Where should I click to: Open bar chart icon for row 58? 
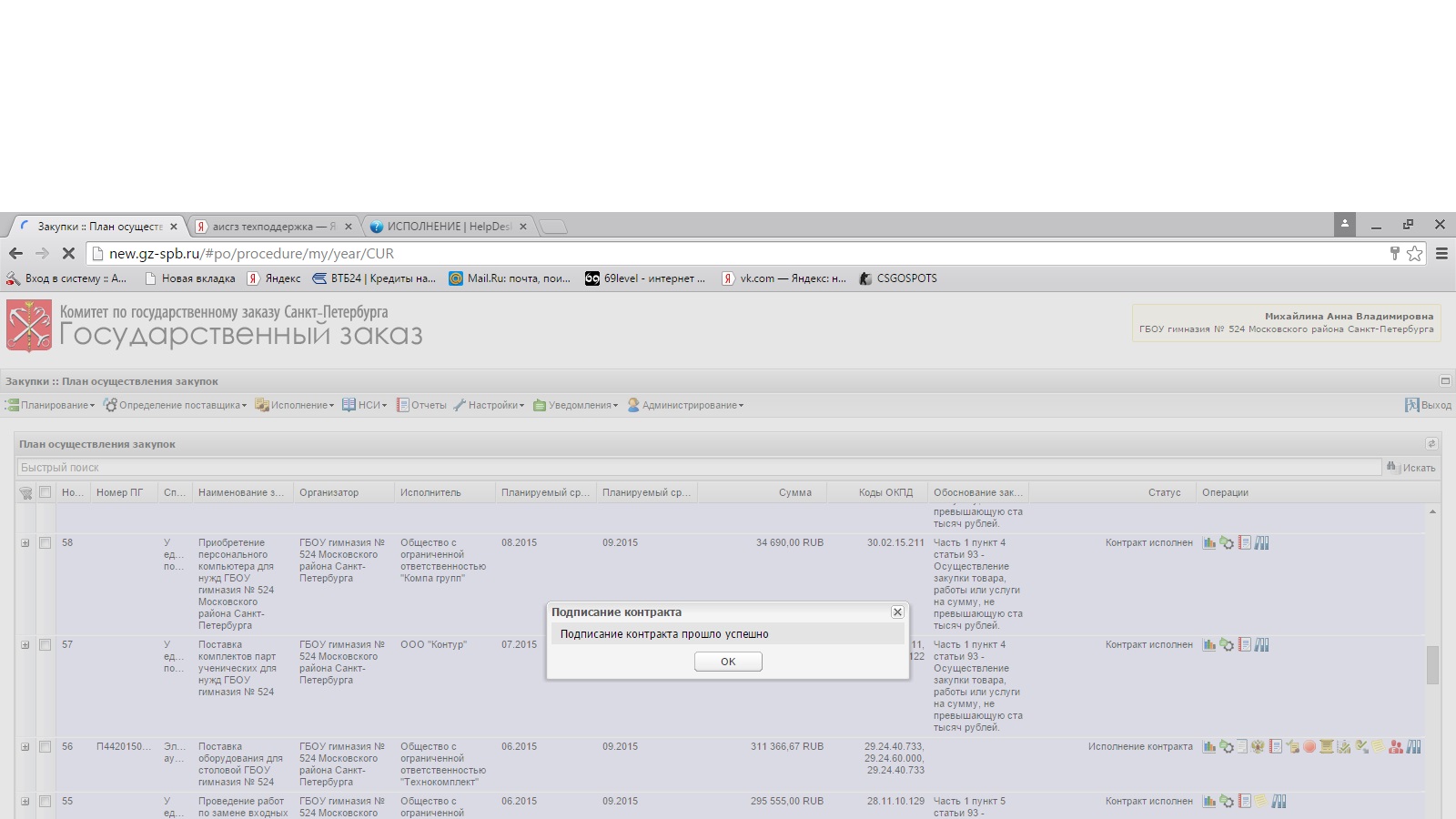pyautogui.click(x=1209, y=543)
